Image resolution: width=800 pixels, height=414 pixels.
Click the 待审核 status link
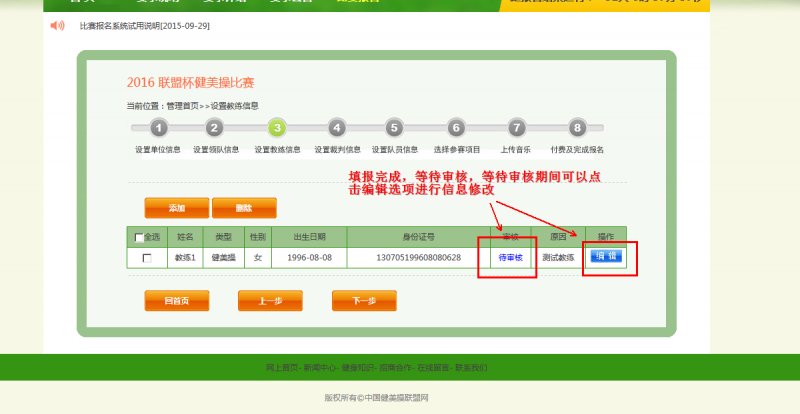coord(510,258)
